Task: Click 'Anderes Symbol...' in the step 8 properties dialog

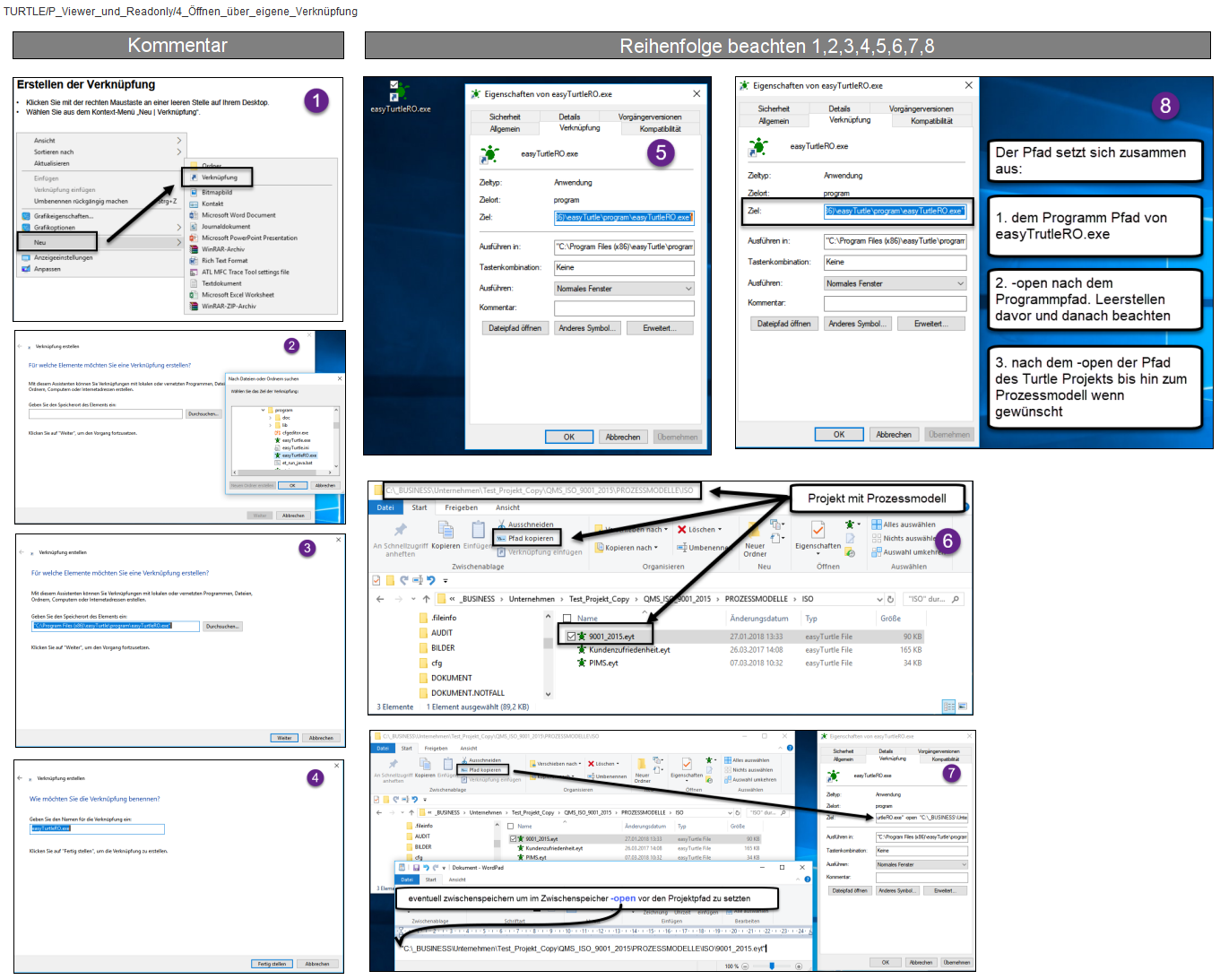Action: 856,324
